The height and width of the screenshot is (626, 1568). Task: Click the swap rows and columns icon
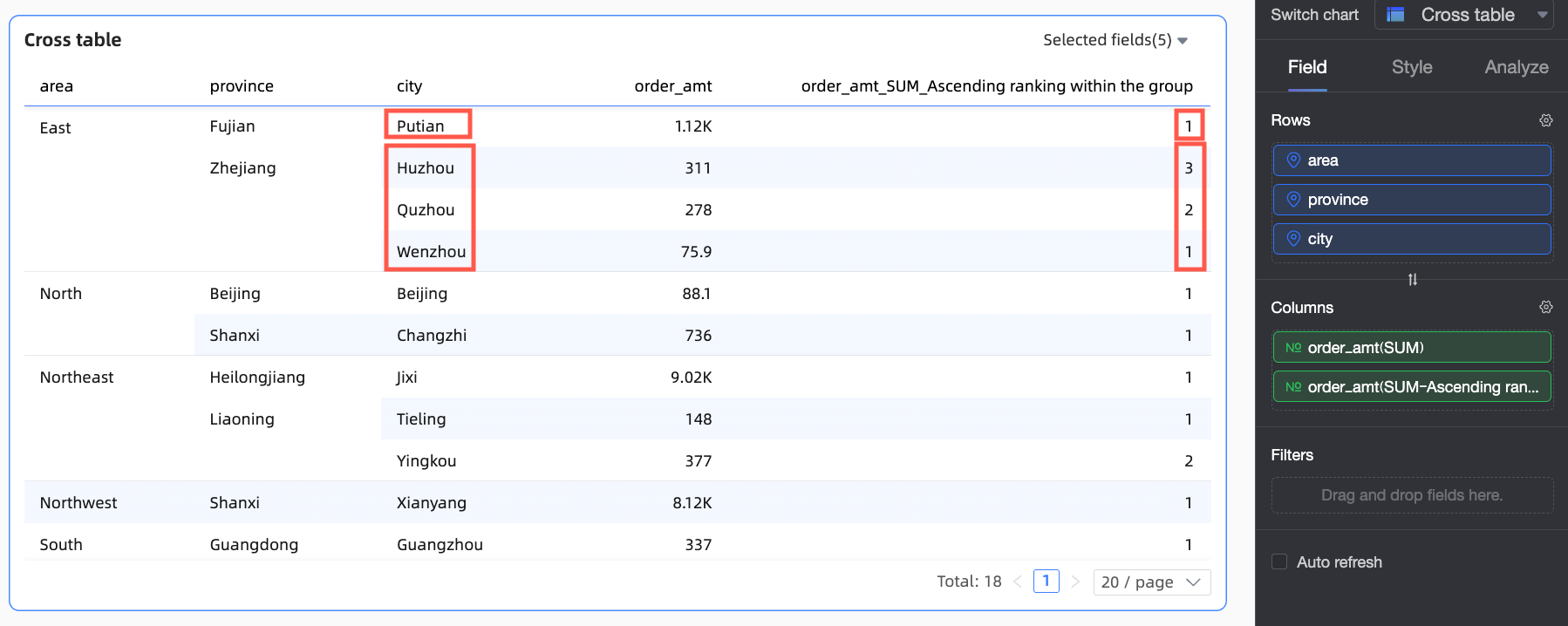[1412, 280]
